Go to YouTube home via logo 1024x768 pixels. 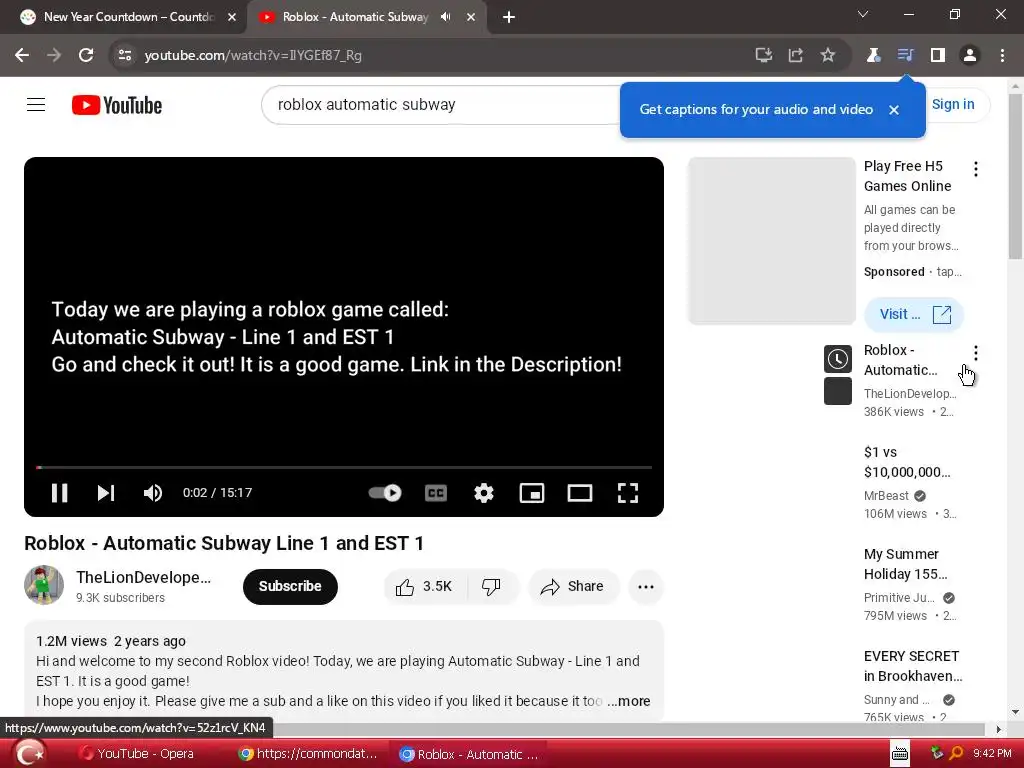(x=117, y=105)
